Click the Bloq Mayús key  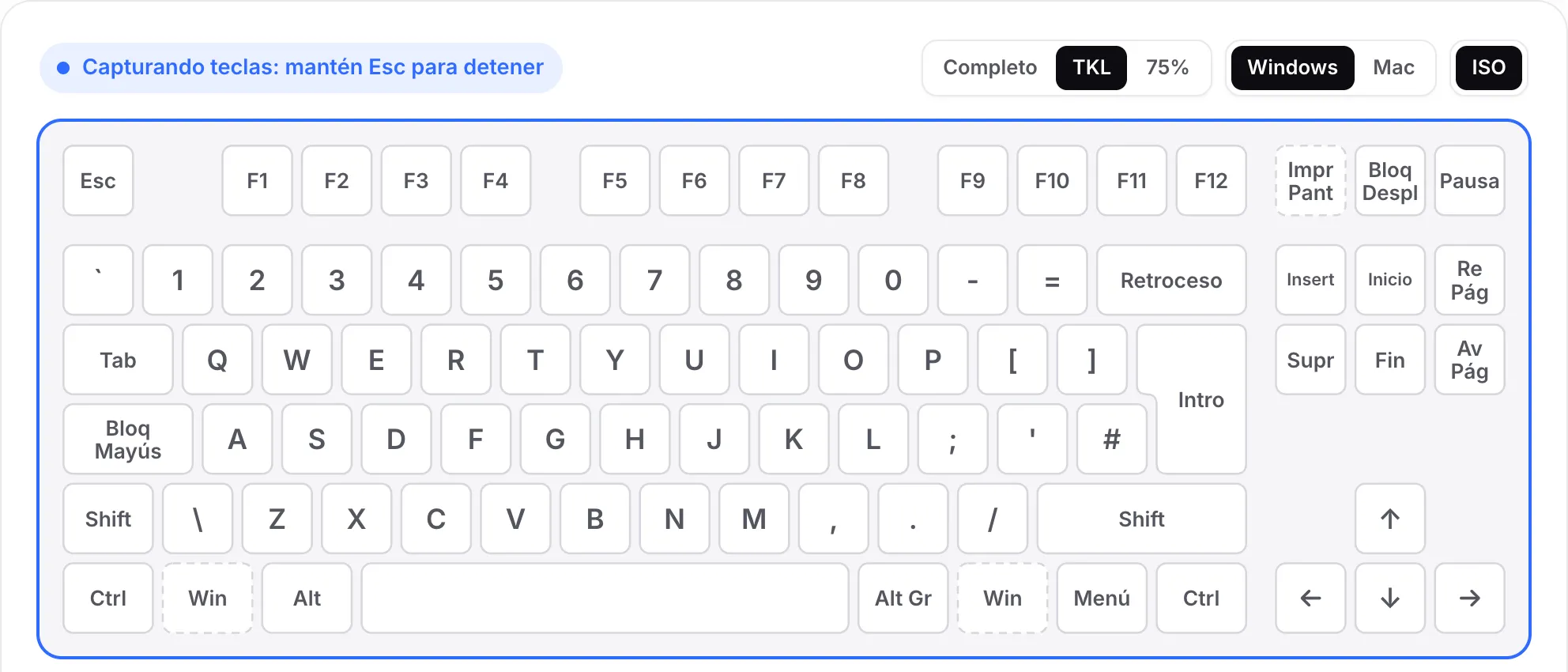128,439
